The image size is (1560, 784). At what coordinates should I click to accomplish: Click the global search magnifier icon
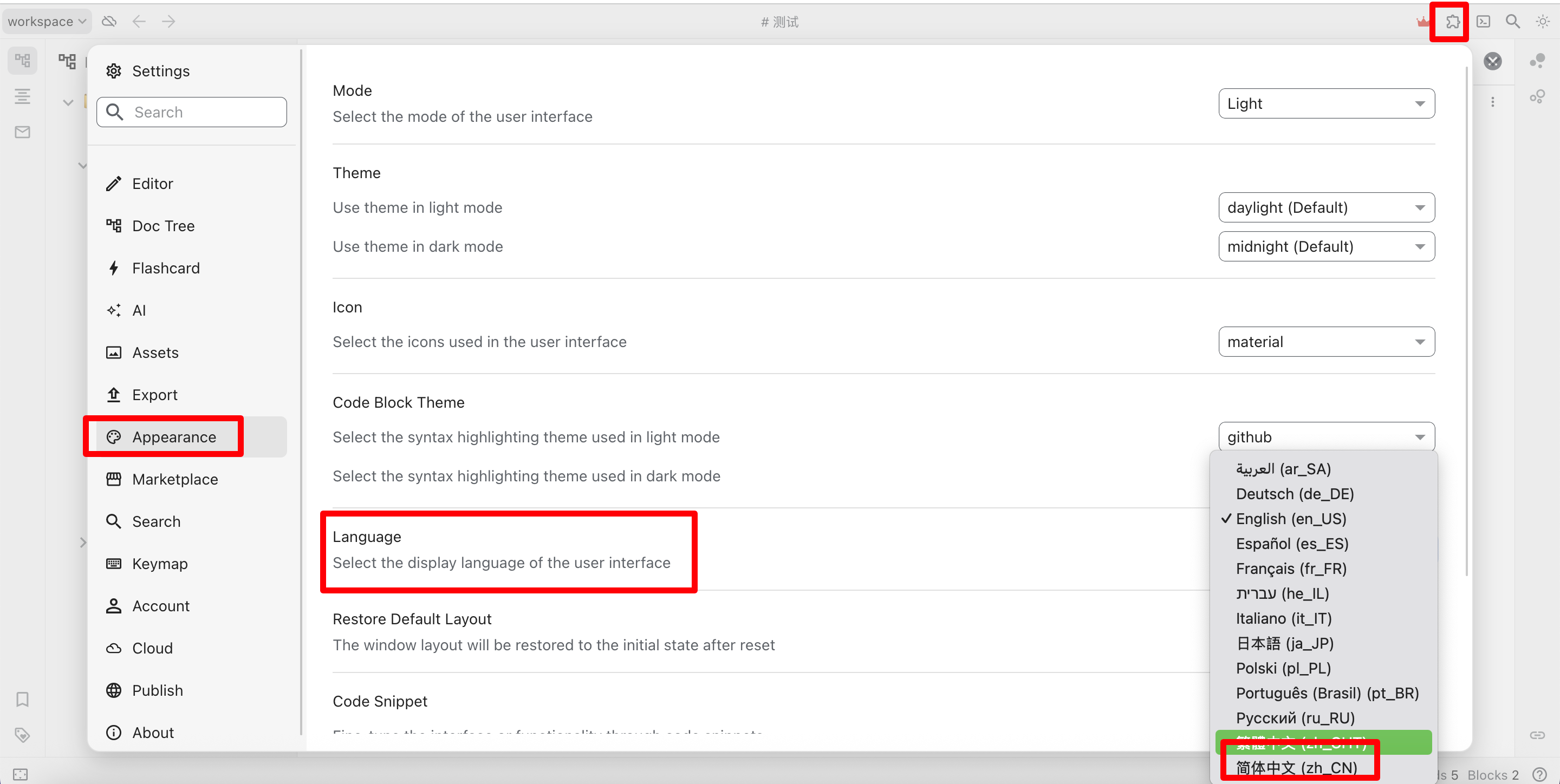[x=1512, y=22]
